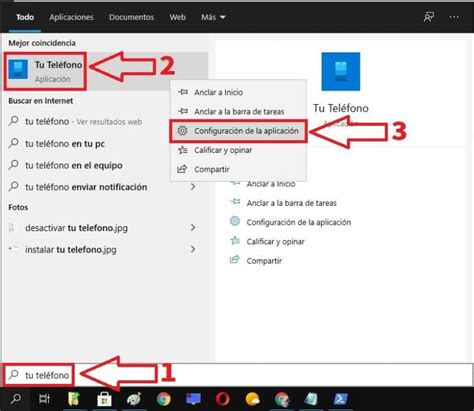Open the paint palette app on taskbar
Image resolution: width=474 pixels, height=411 pixels.
tap(134, 399)
